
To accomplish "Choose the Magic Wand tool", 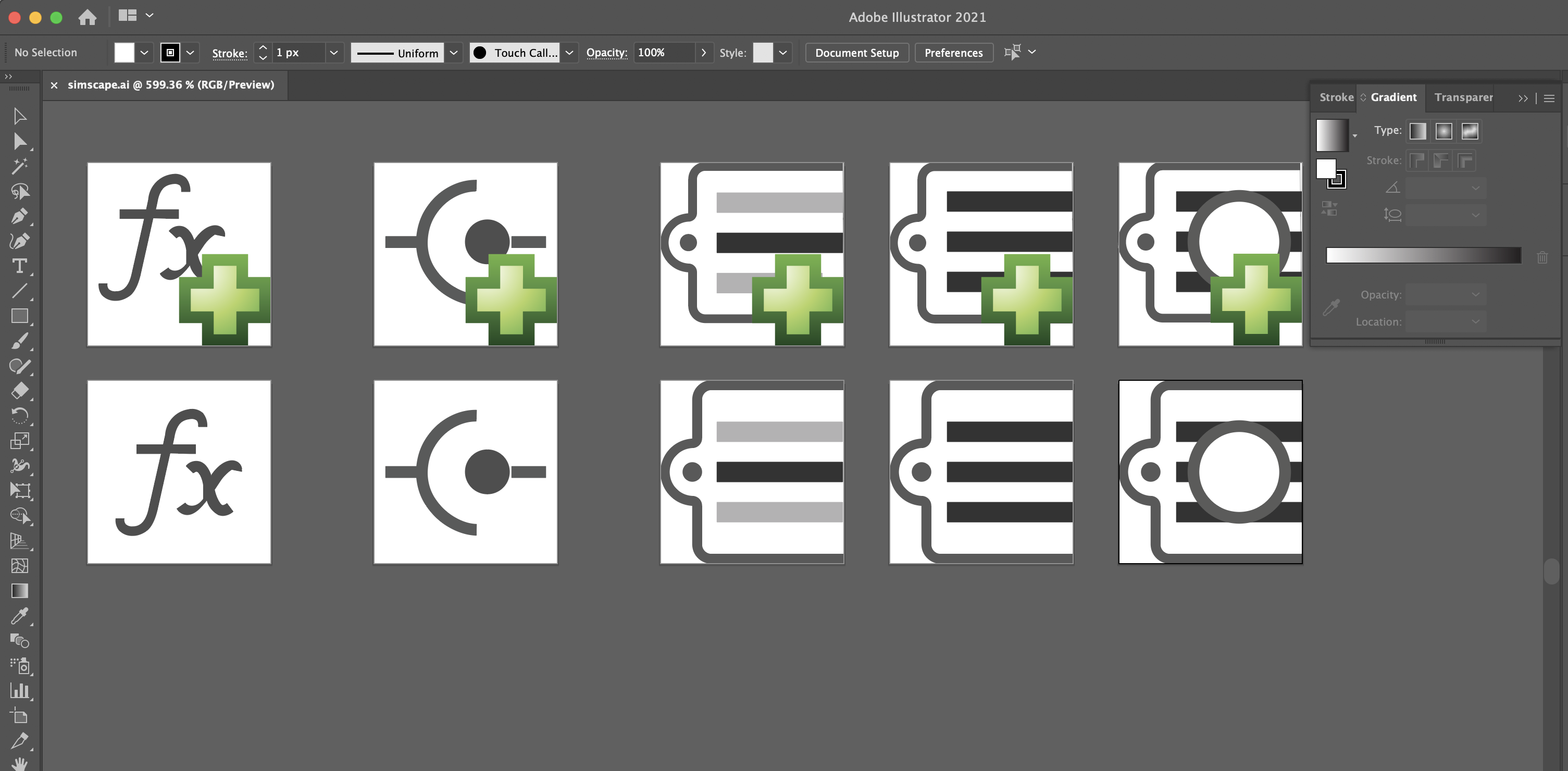I will (19, 166).
